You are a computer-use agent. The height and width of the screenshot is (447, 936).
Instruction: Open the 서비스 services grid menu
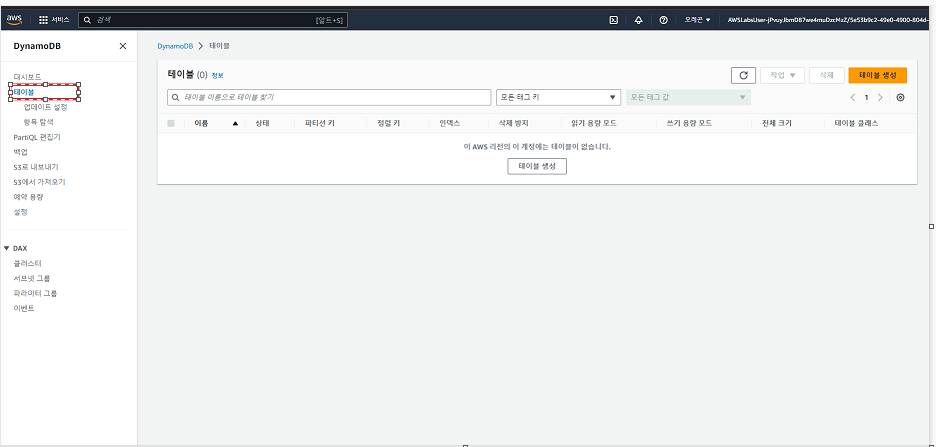[54, 20]
